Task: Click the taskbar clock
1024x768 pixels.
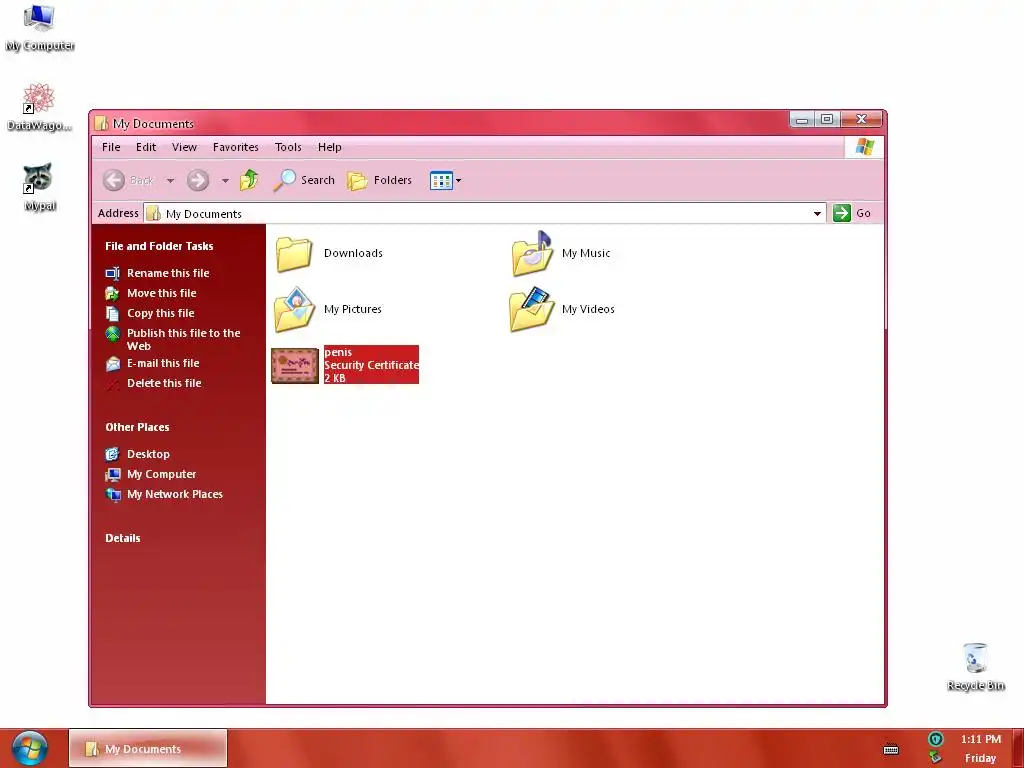Action: pyautogui.click(x=980, y=748)
